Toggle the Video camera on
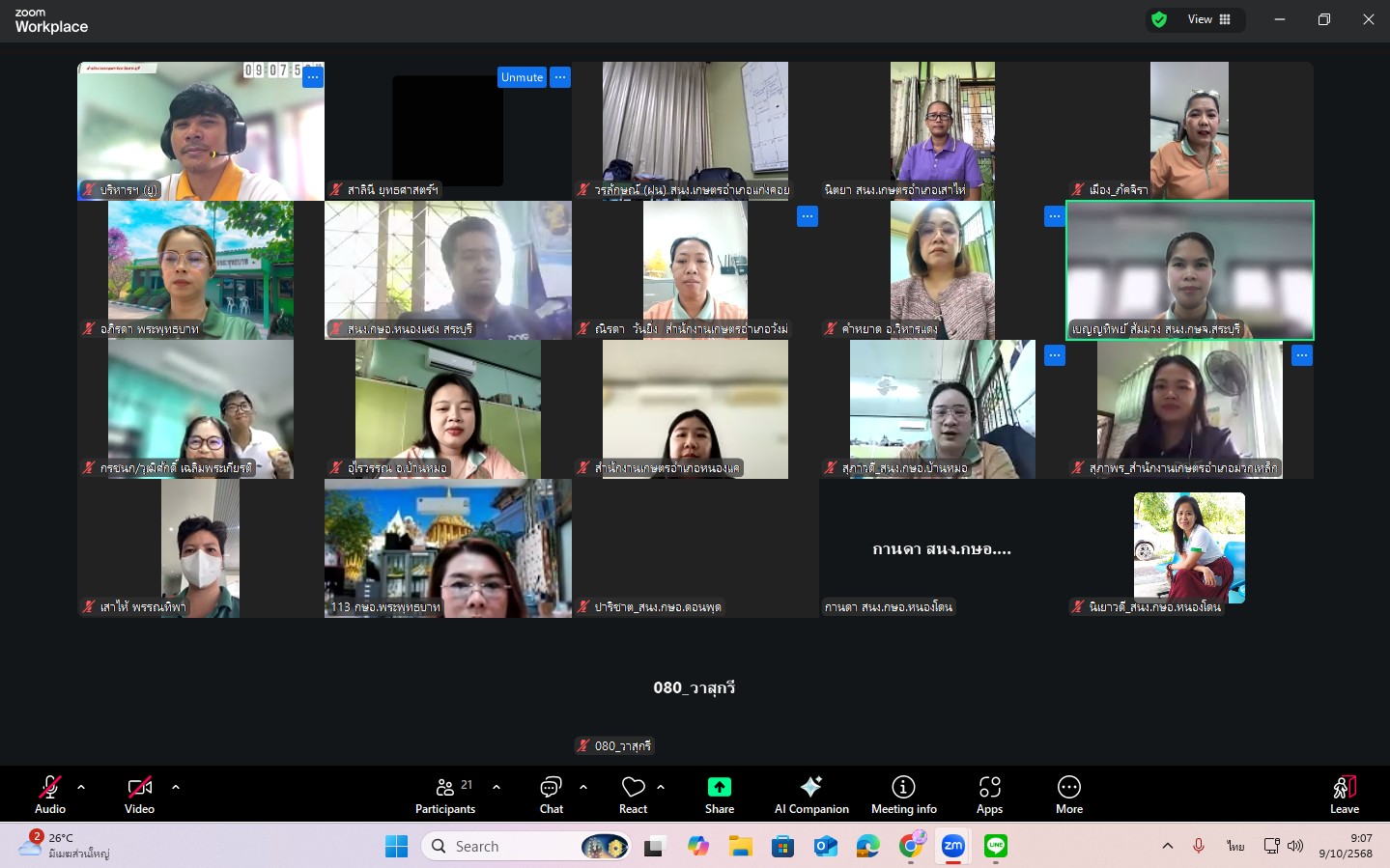Screen dimensions: 1390x868 point(139,794)
